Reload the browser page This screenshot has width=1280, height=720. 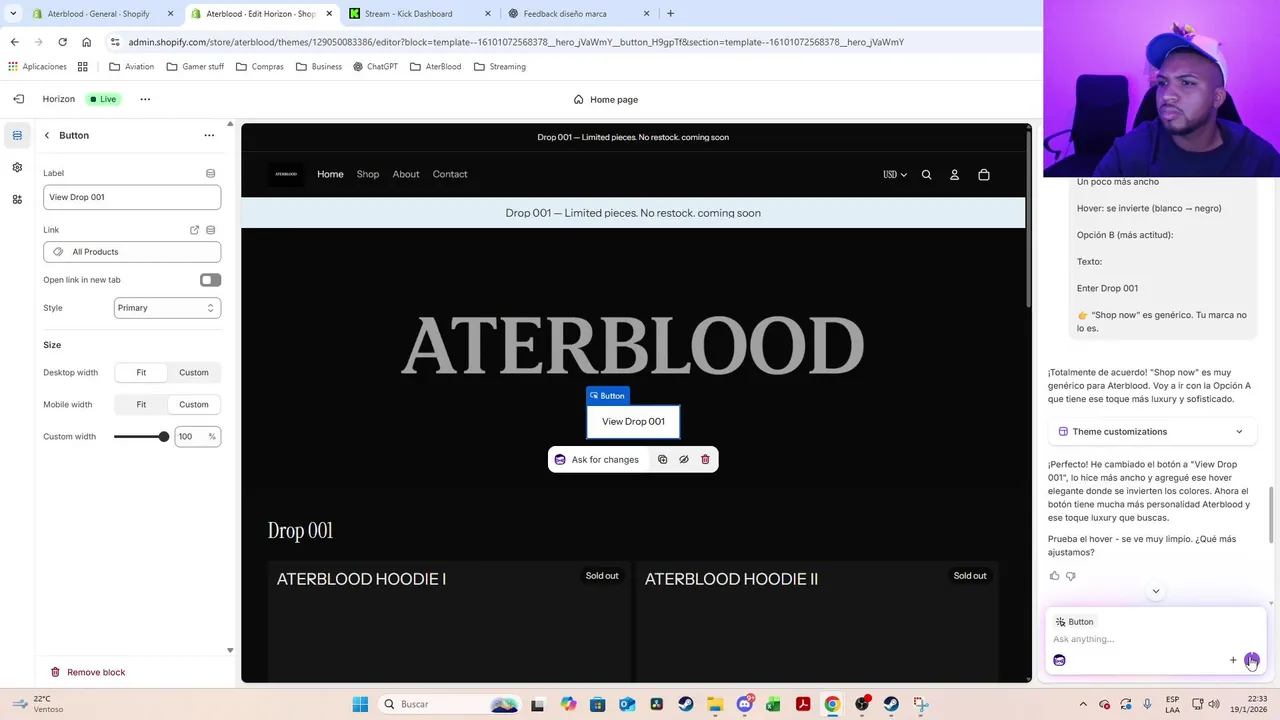coord(62,42)
